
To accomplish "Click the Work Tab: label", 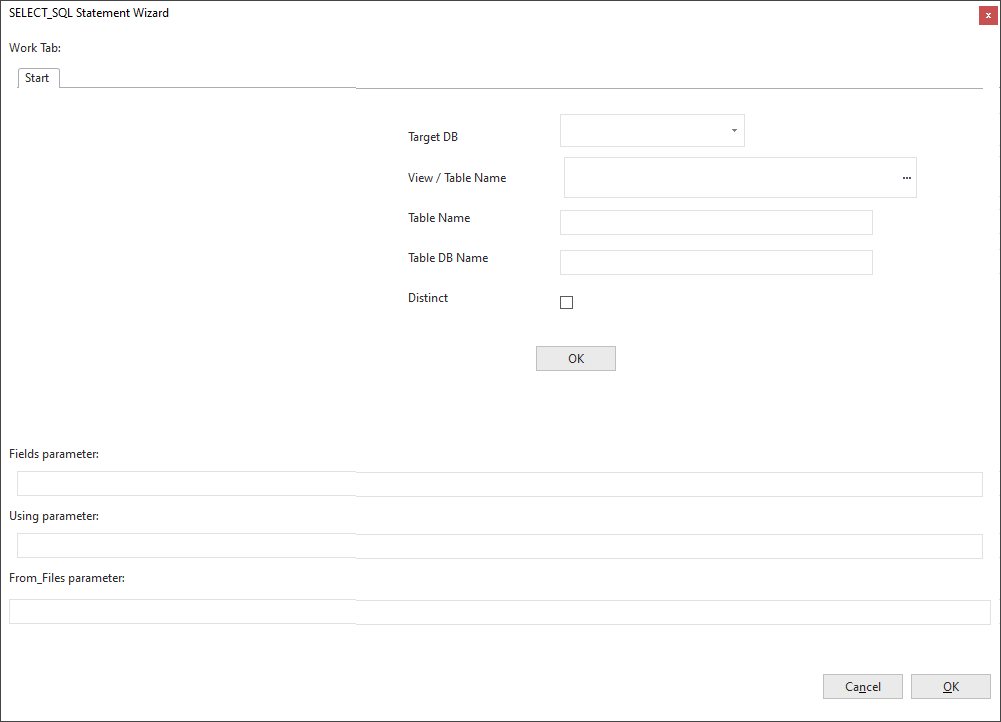I will pos(35,47).
